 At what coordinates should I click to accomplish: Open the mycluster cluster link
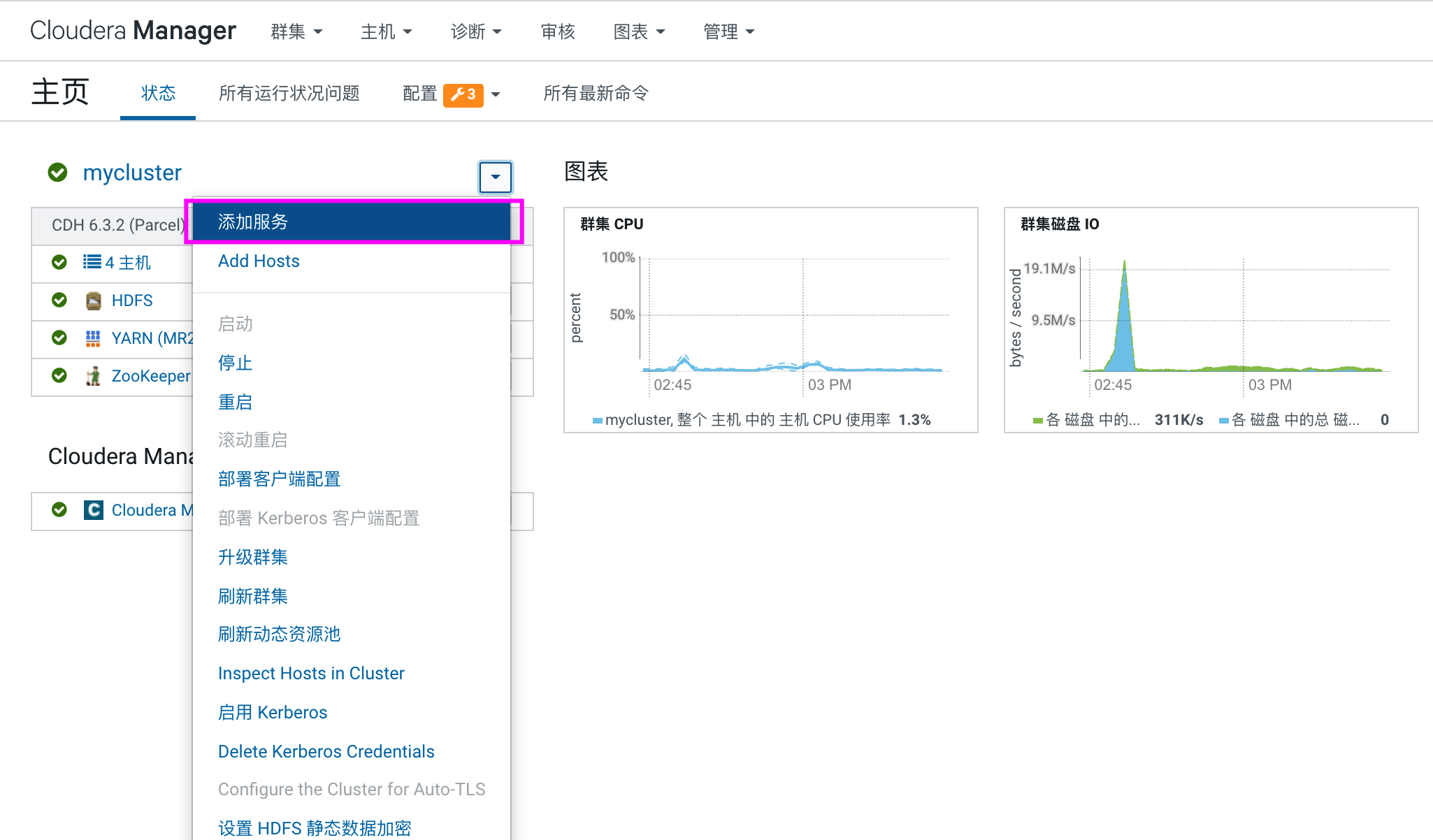point(132,173)
